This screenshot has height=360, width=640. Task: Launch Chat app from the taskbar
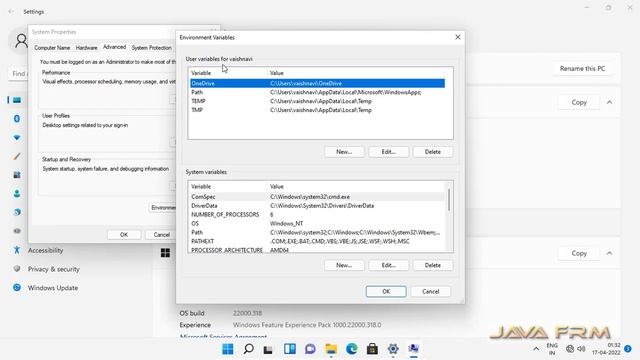[310, 349]
